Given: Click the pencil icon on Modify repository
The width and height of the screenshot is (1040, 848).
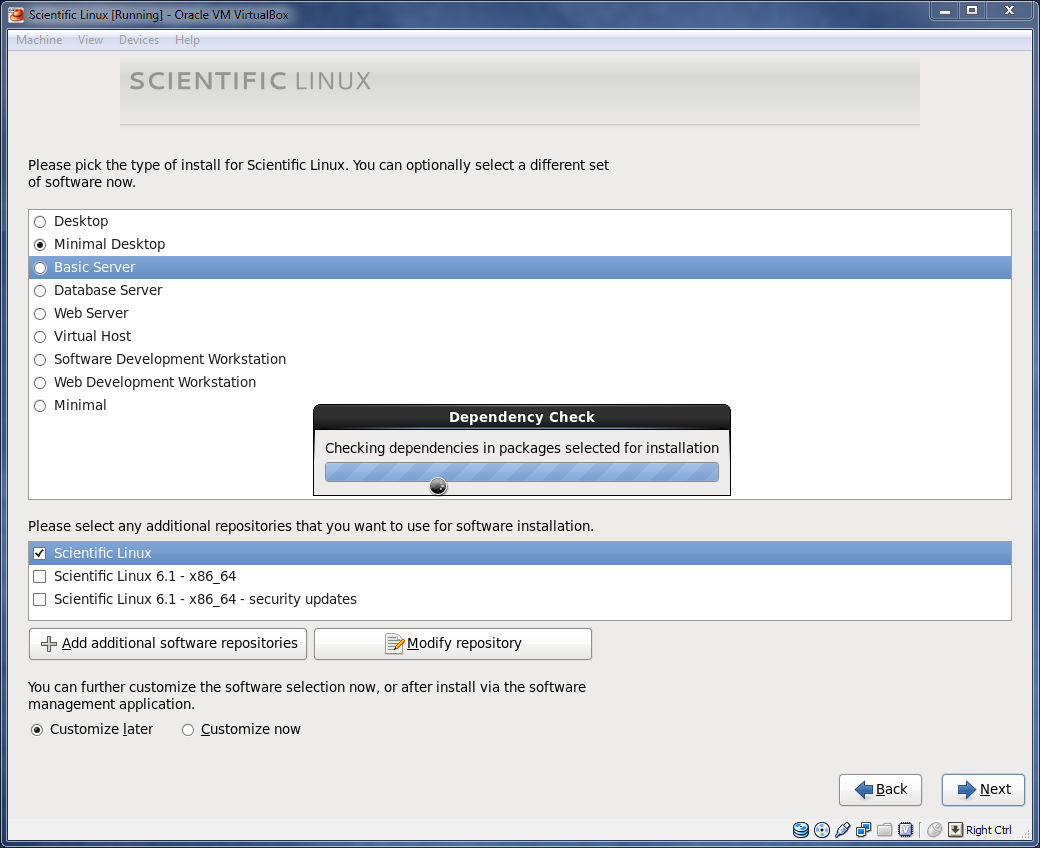Looking at the screenshot, I should pos(394,643).
